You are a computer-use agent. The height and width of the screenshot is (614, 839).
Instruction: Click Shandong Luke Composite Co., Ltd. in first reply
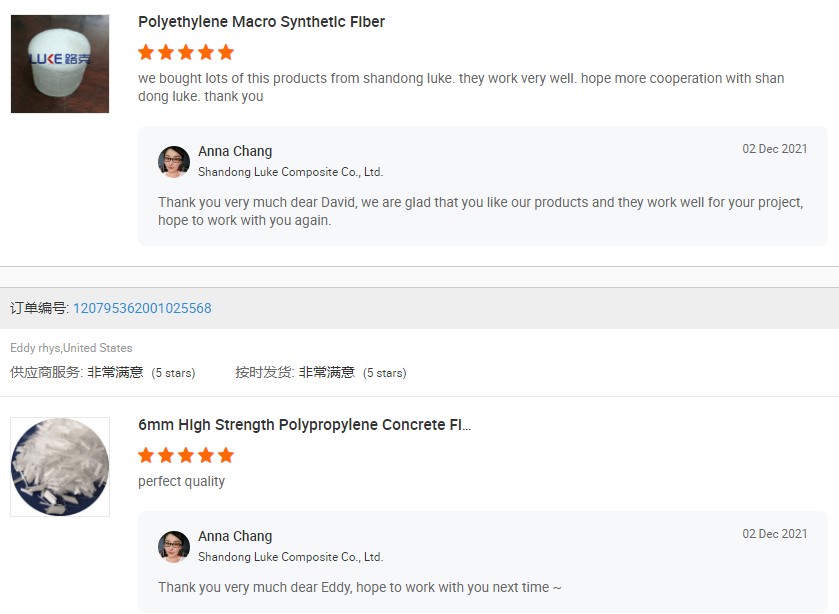click(290, 172)
